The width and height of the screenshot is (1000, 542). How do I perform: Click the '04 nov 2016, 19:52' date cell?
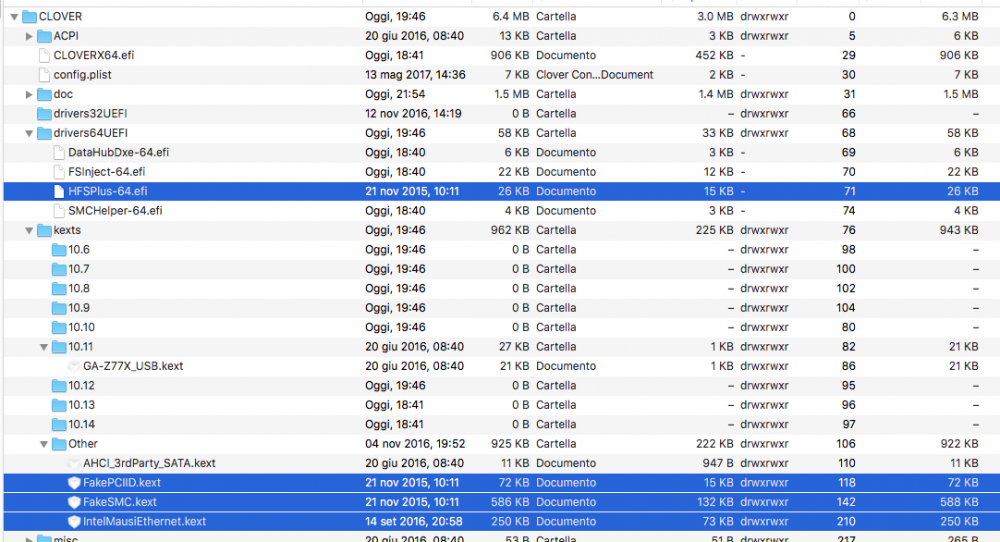click(x=415, y=444)
